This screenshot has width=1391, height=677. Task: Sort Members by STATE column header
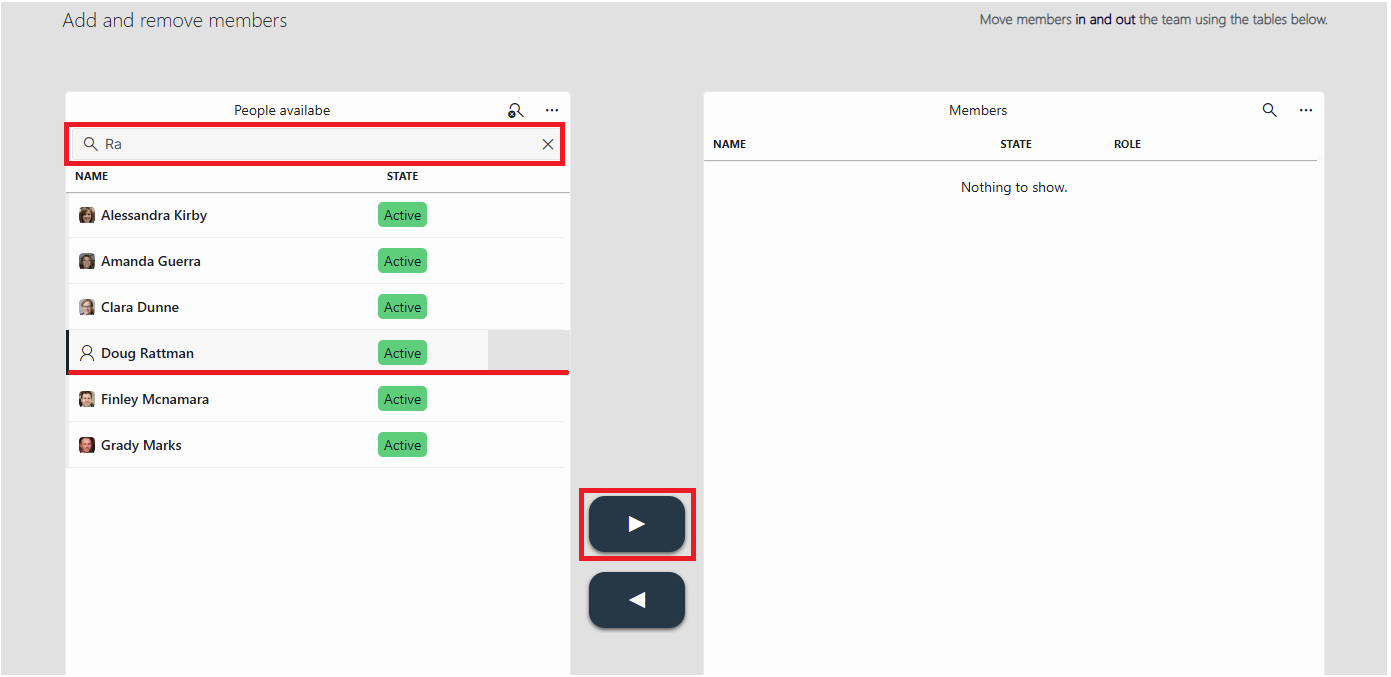(1015, 144)
